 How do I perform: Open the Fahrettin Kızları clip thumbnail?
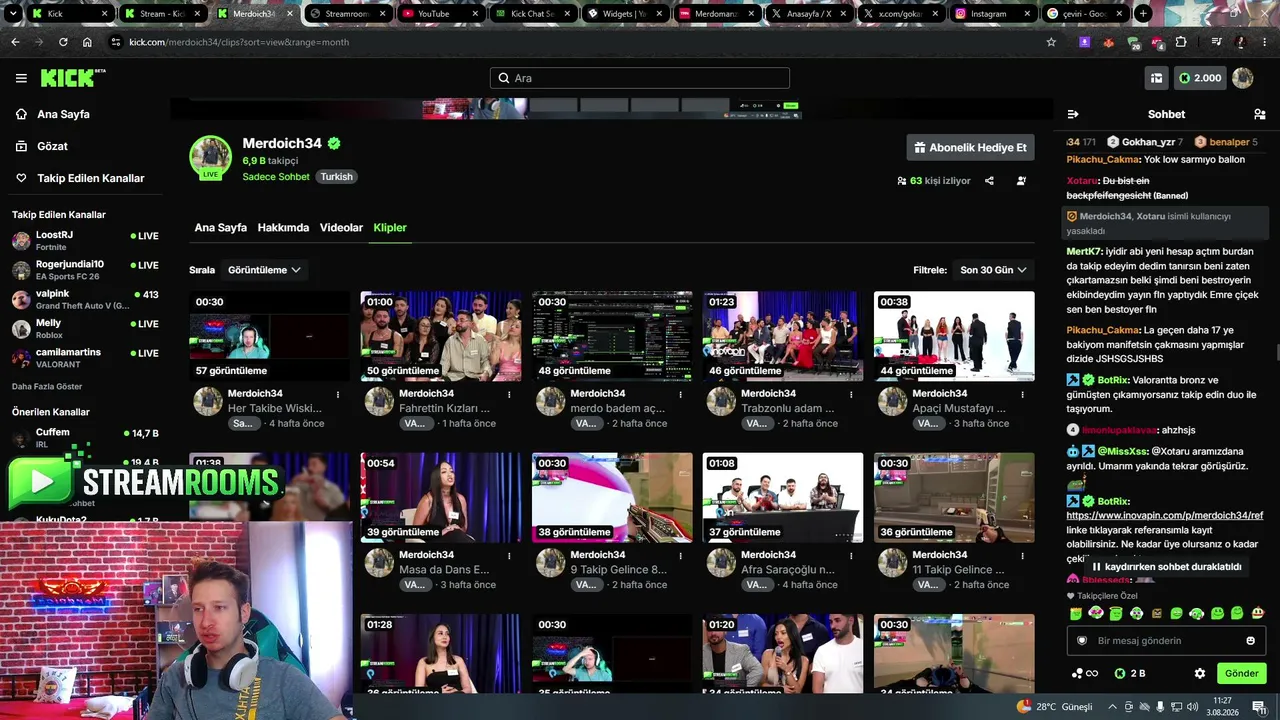[x=441, y=336]
